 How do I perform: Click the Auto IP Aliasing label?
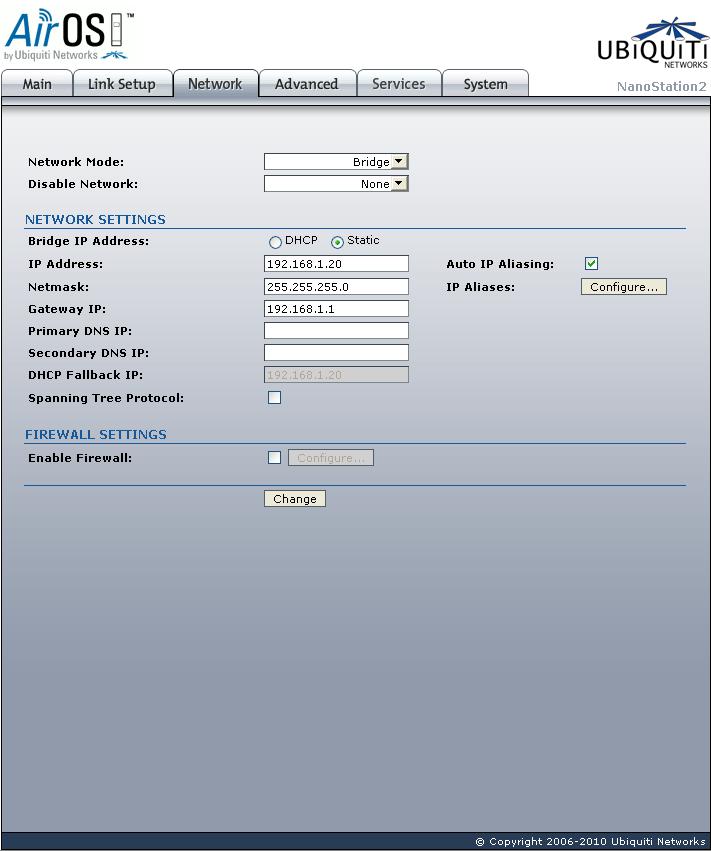[500, 264]
